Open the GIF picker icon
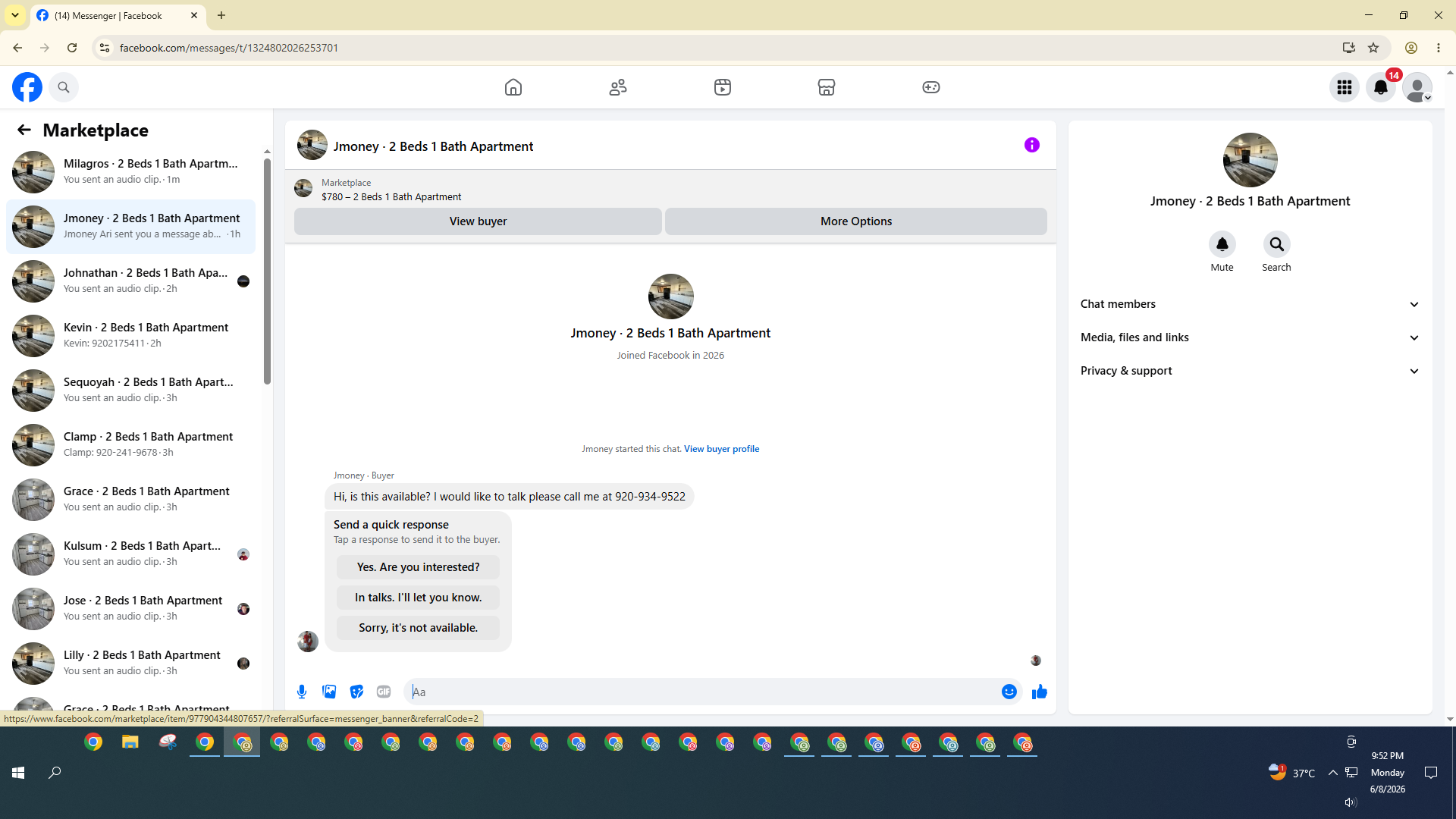1456x819 pixels. (384, 692)
